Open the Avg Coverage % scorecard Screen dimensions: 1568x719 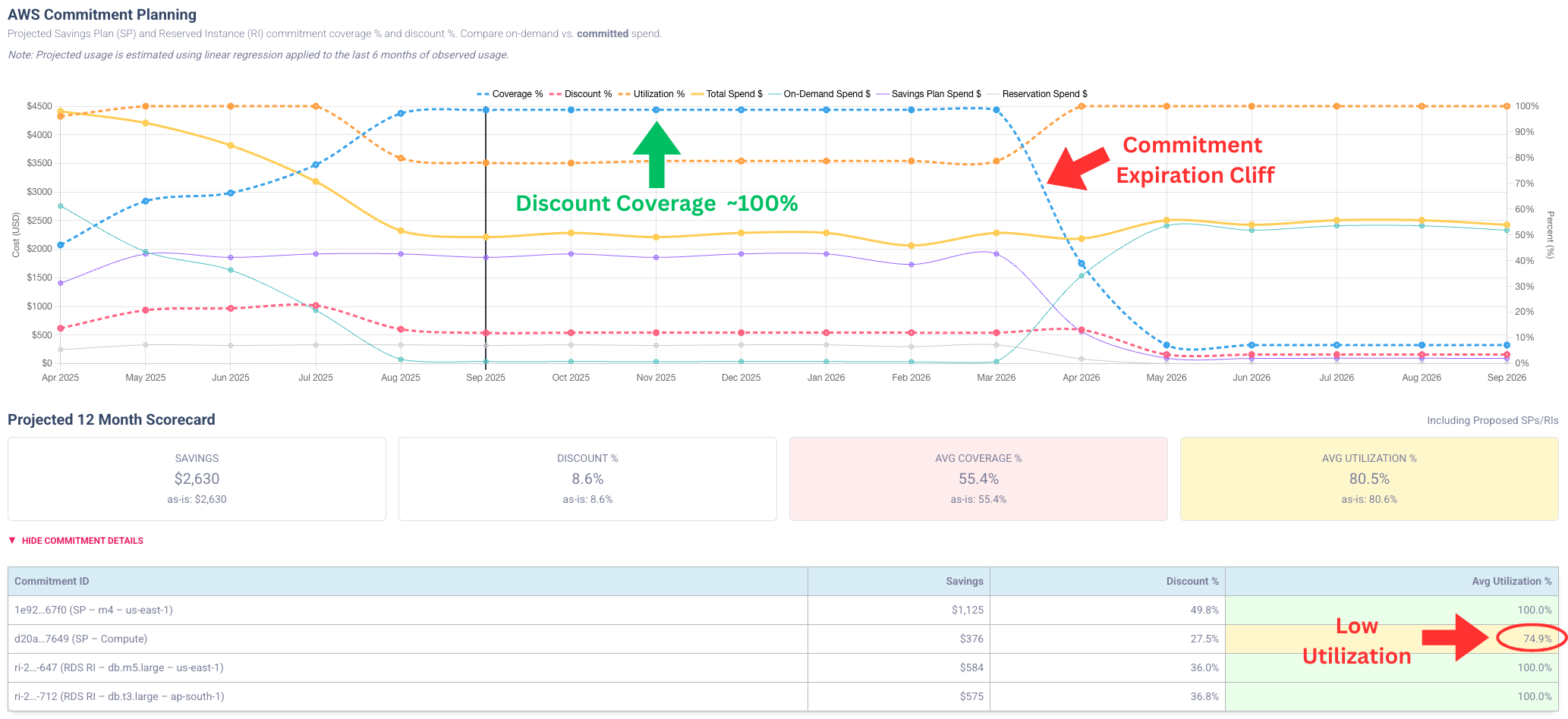click(x=978, y=479)
